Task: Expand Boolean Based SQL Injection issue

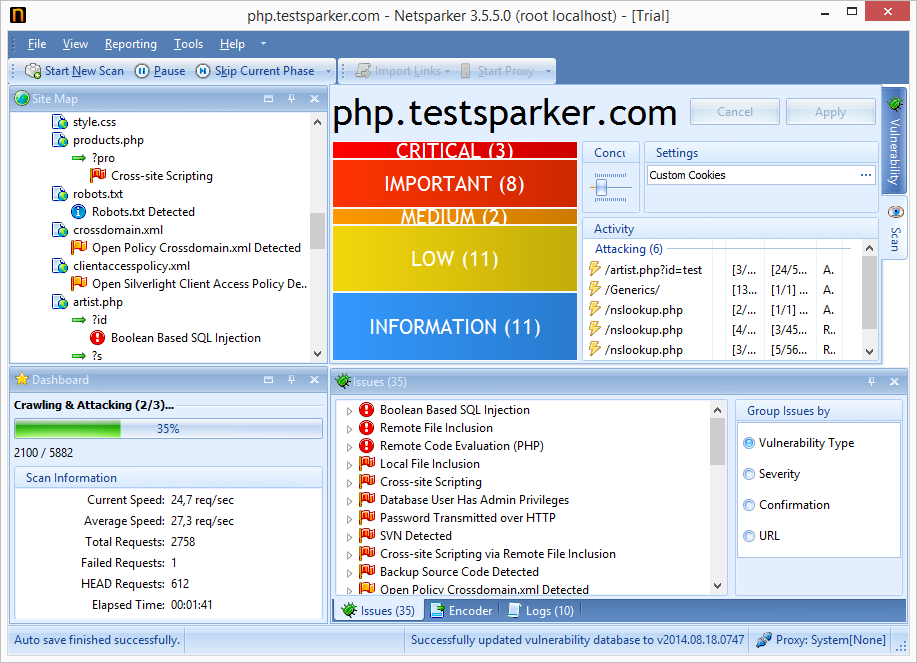Action: (x=349, y=411)
